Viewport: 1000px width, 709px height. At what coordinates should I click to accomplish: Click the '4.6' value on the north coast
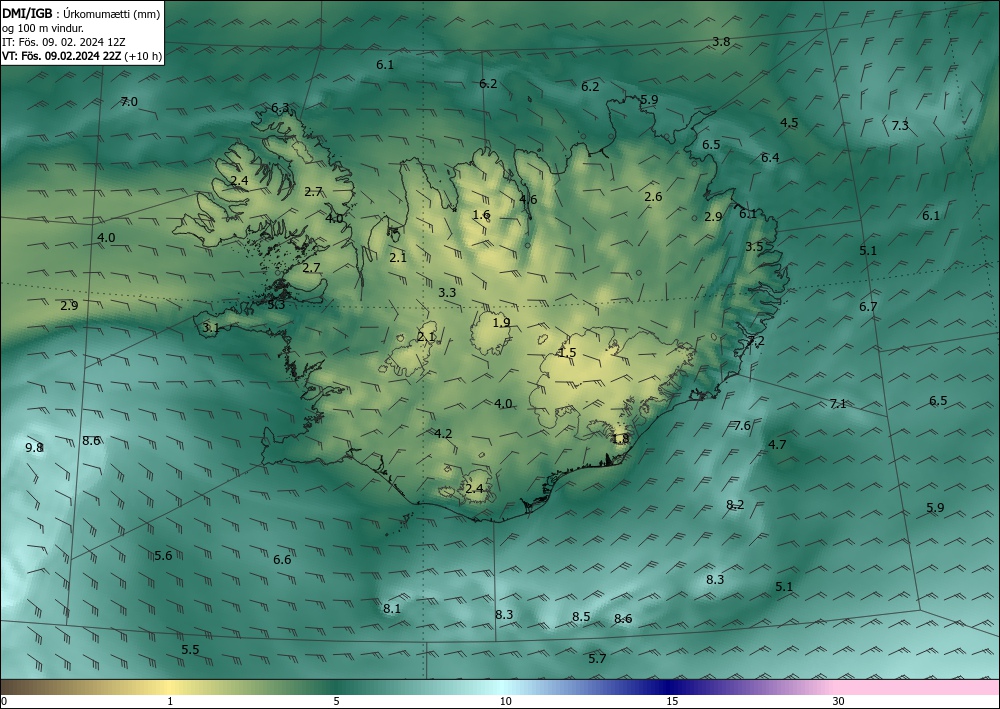pos(528,199)
